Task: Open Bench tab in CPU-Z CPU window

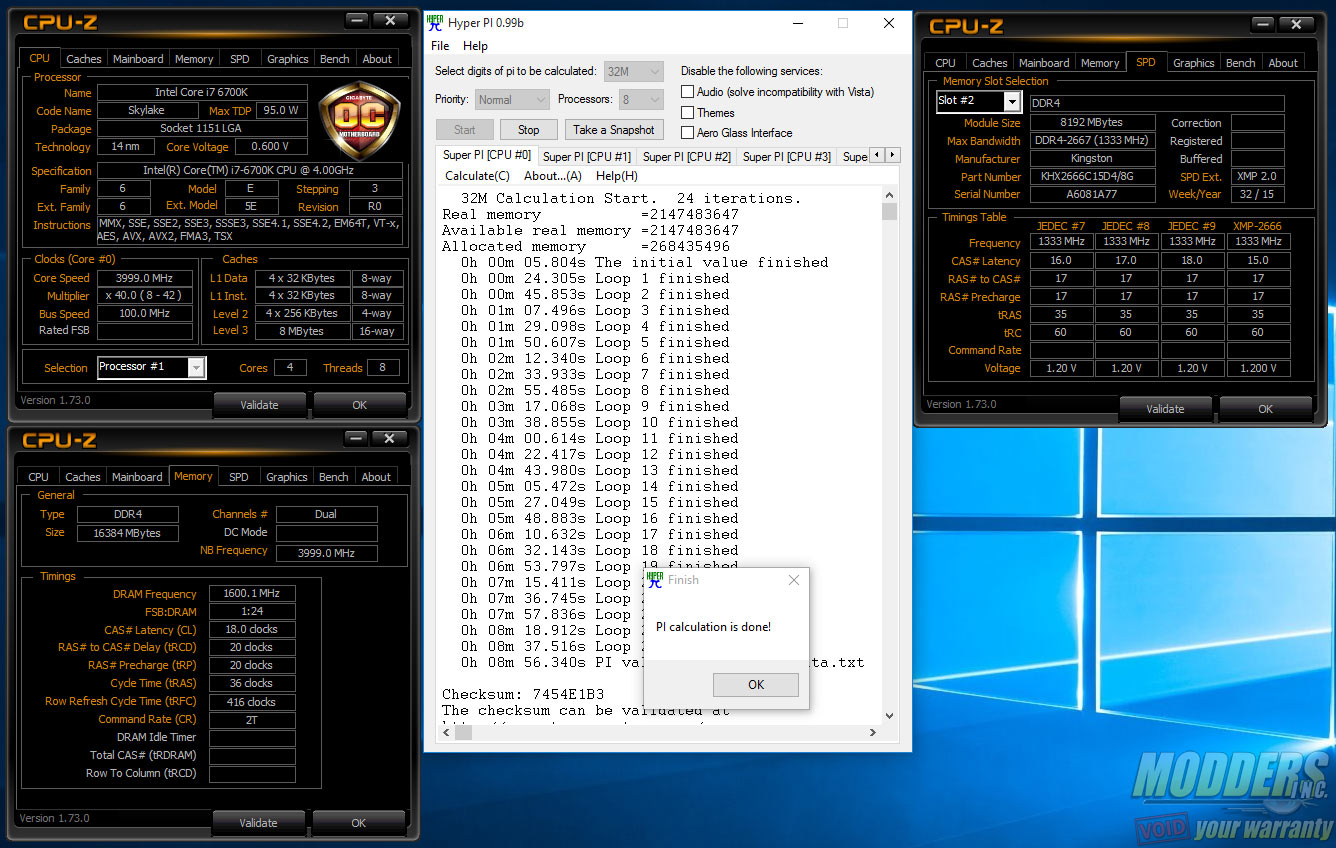Action: point(334,59)
